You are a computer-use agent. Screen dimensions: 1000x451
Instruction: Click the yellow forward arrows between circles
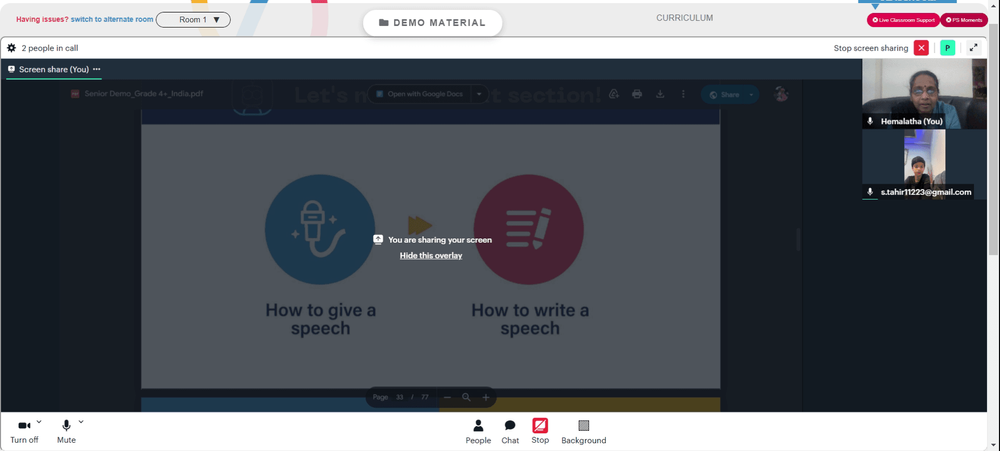coord(420,225)
